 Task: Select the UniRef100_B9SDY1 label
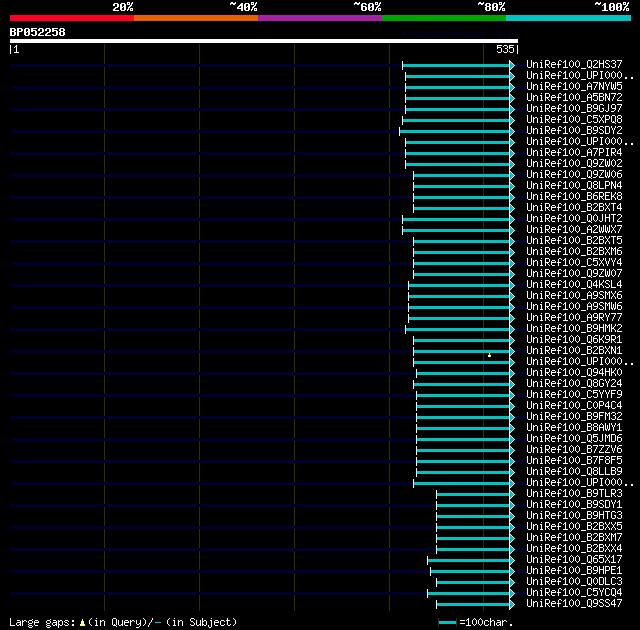point(574,505)
